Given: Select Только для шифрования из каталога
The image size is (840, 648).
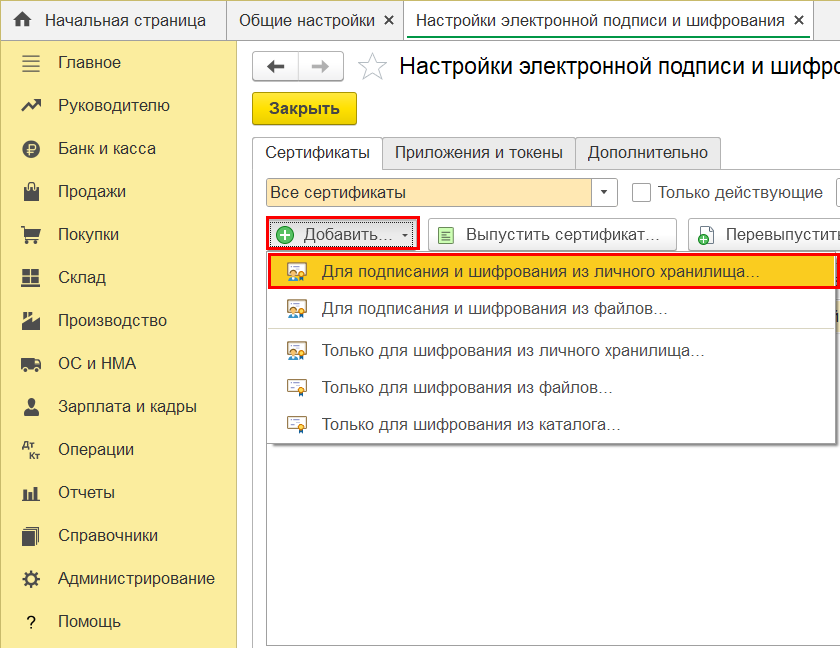Looking at the screenshot, I should pyautogui.click(x=551, y=425).
